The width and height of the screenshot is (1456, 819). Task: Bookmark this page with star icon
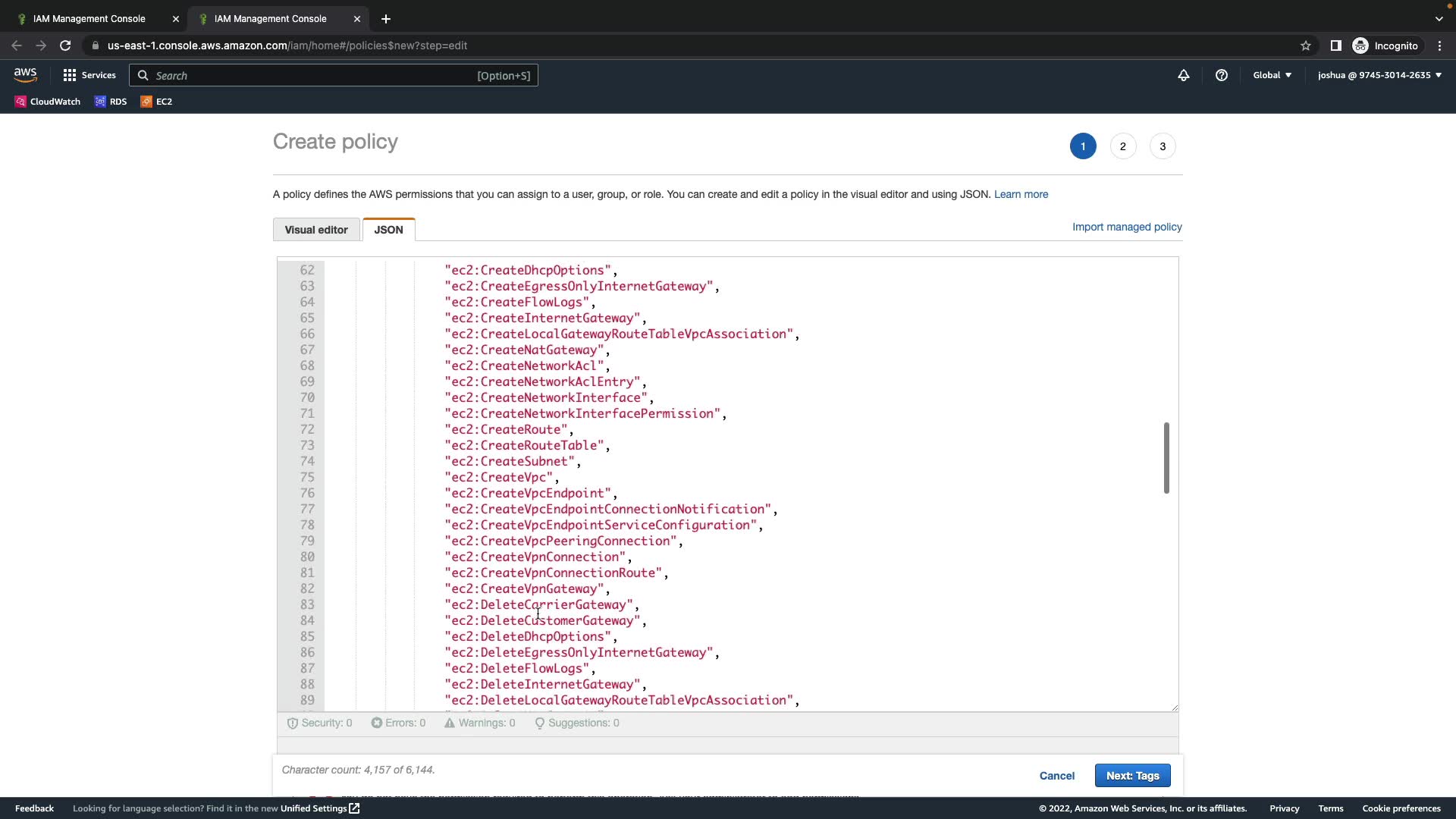[1305, 45]
